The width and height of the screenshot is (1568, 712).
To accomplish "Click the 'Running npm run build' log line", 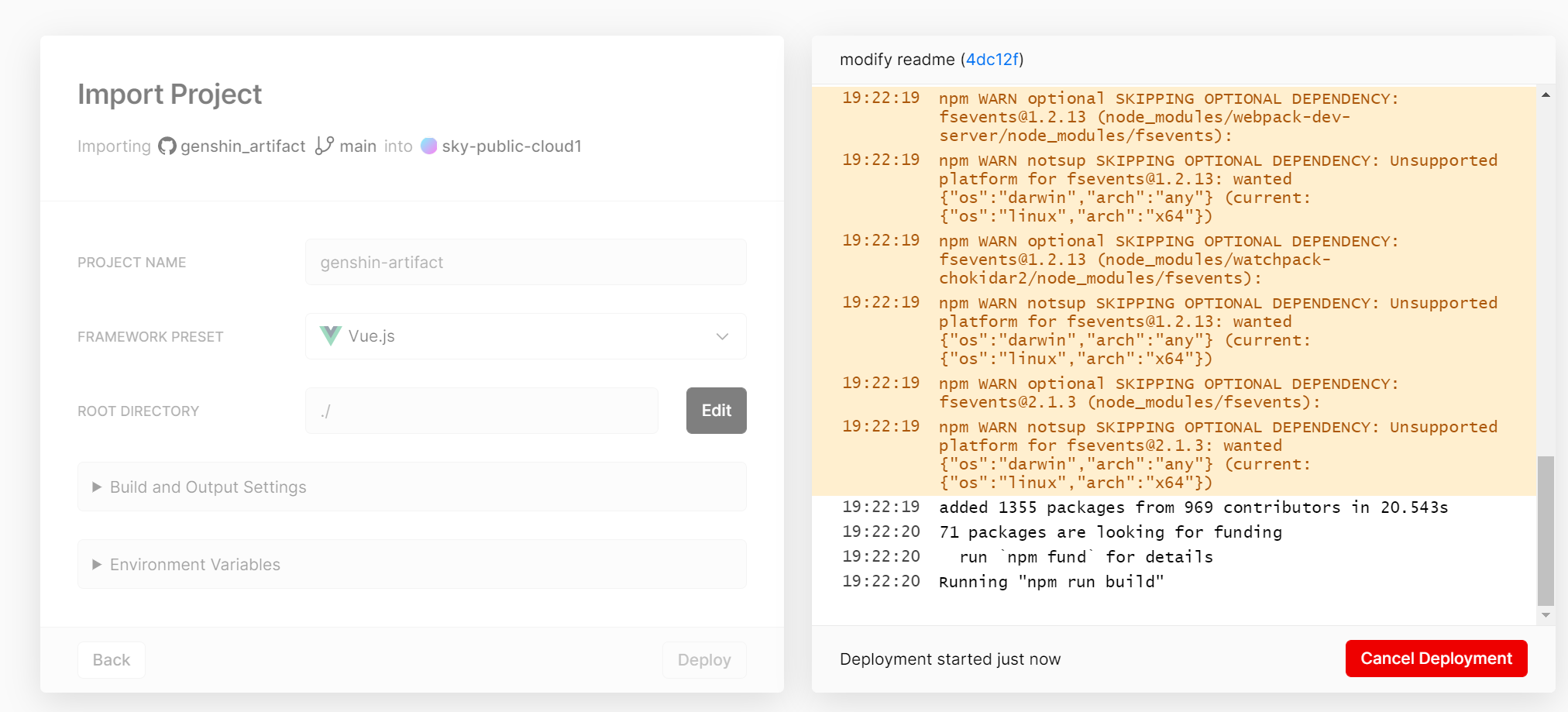I will [x=1051, y=582].
